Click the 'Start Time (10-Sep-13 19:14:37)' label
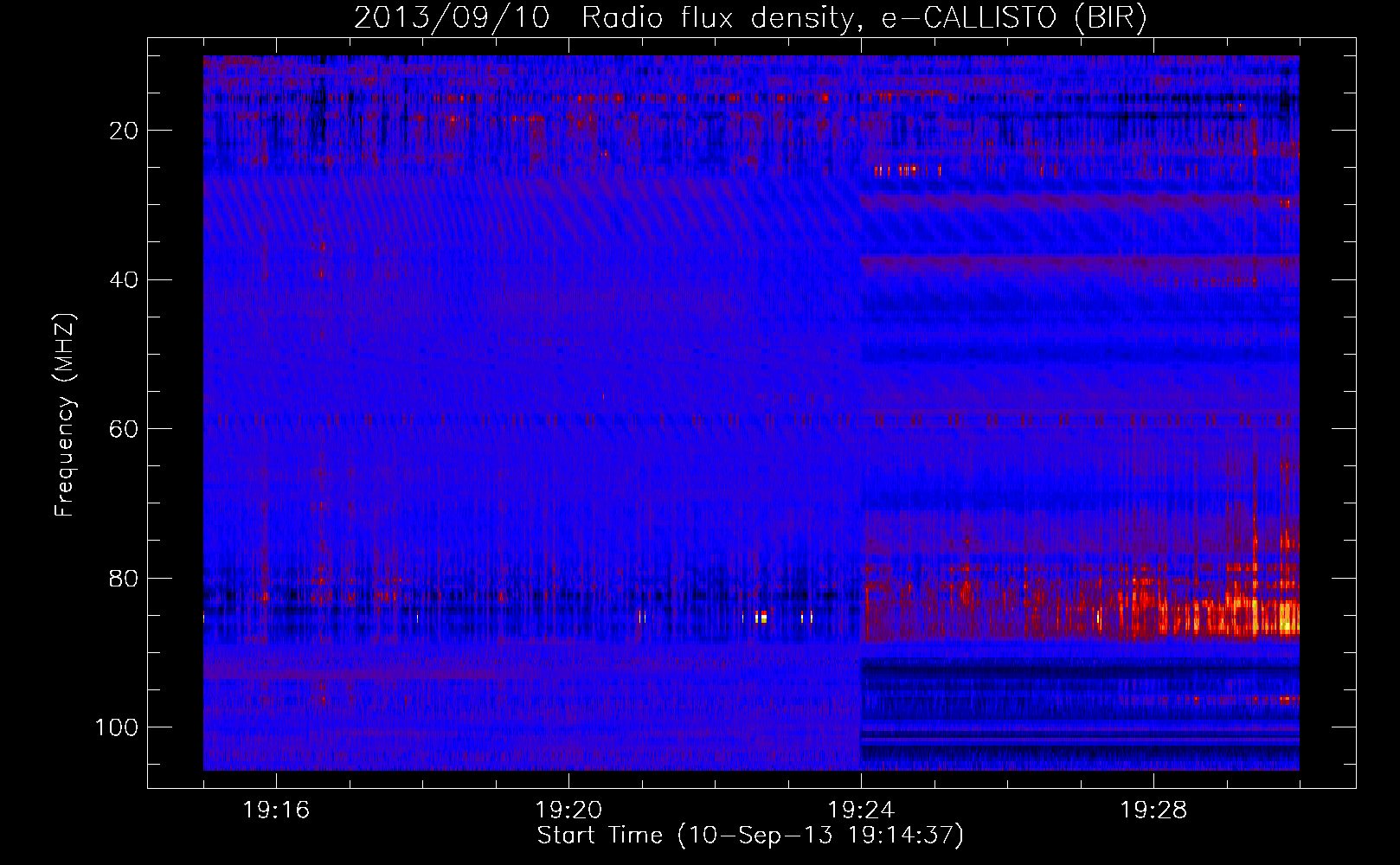The height and width of the screenshot is (865, 1400). [750, 836]
